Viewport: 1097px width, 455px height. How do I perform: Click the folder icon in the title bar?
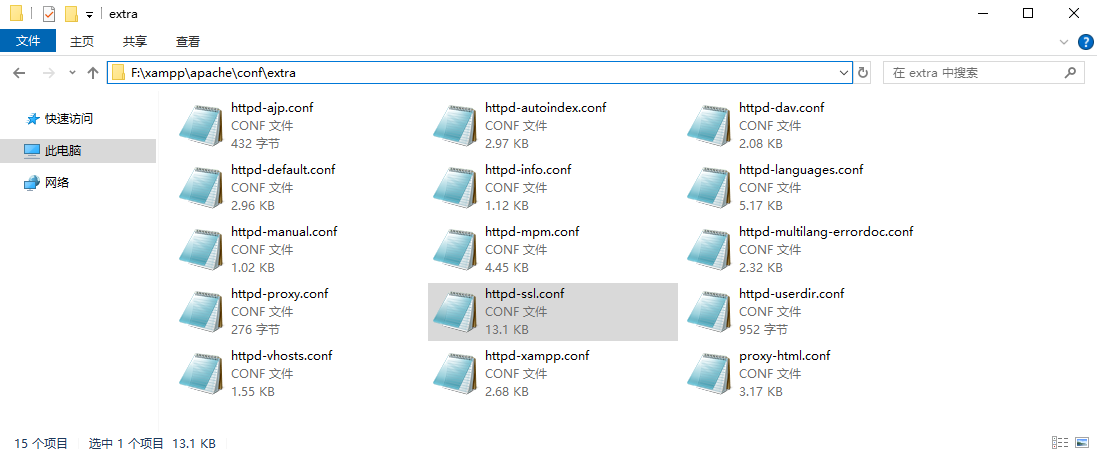(x=17, y=14)
